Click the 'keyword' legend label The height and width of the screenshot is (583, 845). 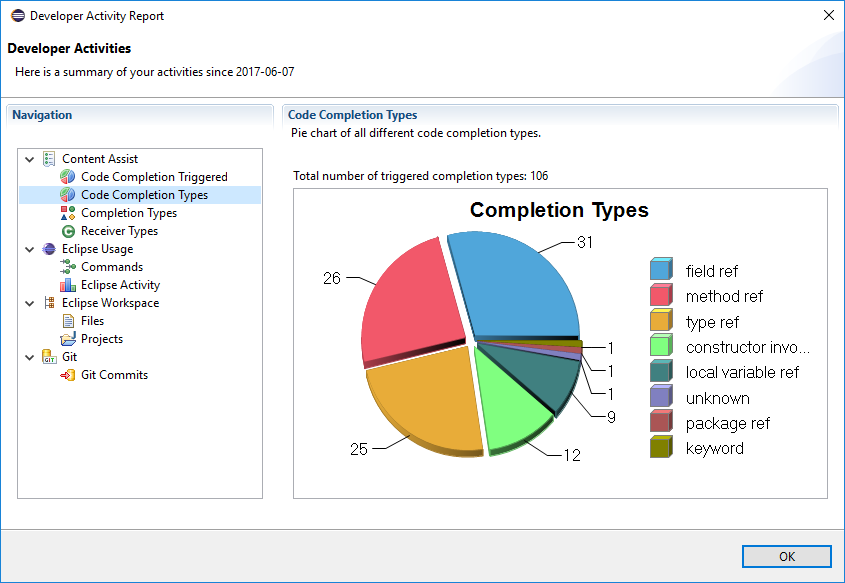715,448
